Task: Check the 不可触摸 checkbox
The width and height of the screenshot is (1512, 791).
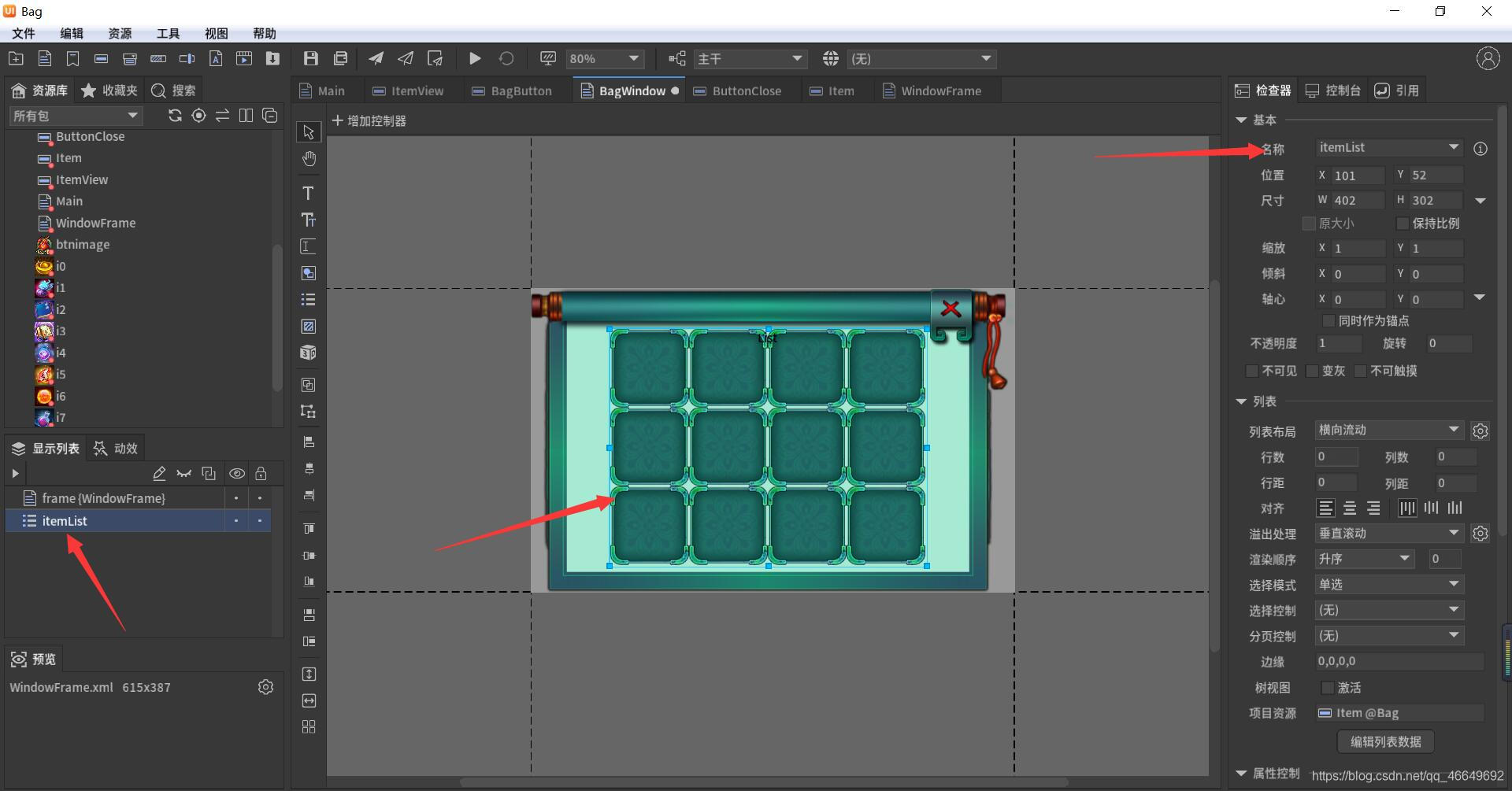Action: coord(1360,371)
